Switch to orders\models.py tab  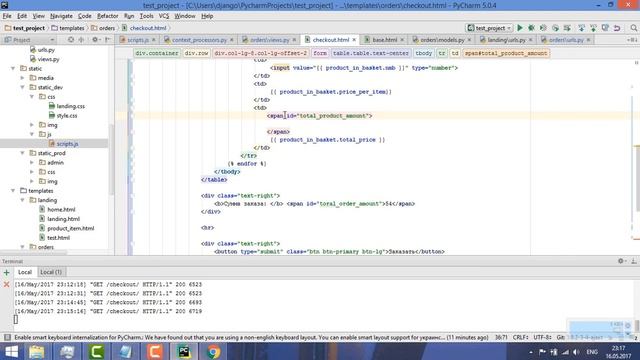tap(442, 40)
